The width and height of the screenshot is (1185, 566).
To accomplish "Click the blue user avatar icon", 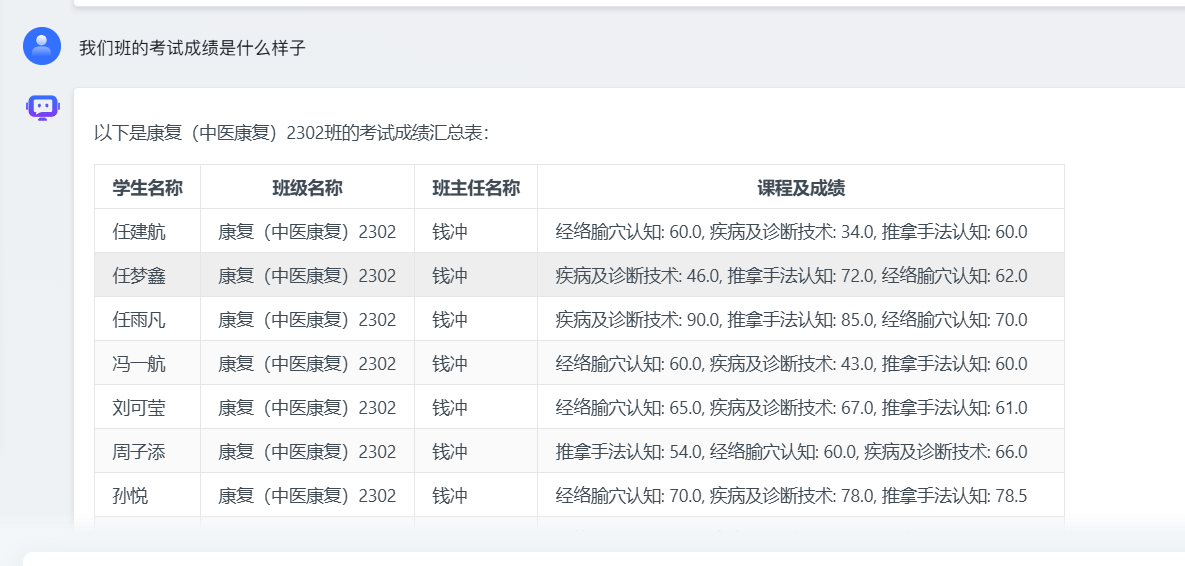I will [42, 46].
